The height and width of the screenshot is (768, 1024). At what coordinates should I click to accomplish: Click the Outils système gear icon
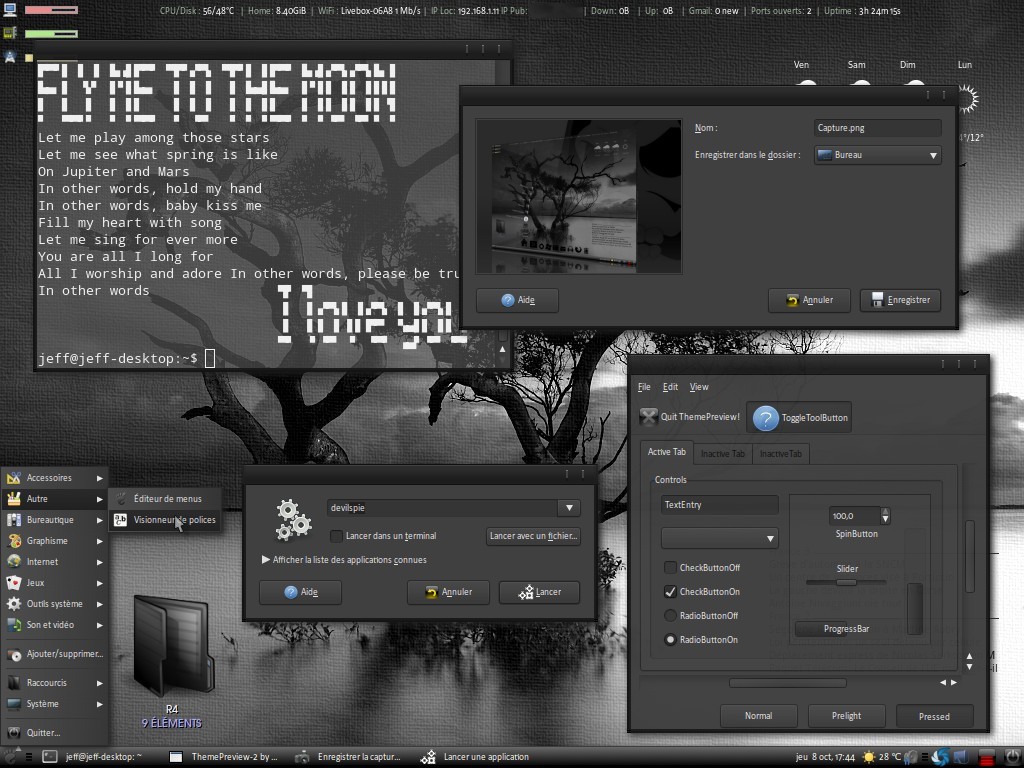pos(14,603)
